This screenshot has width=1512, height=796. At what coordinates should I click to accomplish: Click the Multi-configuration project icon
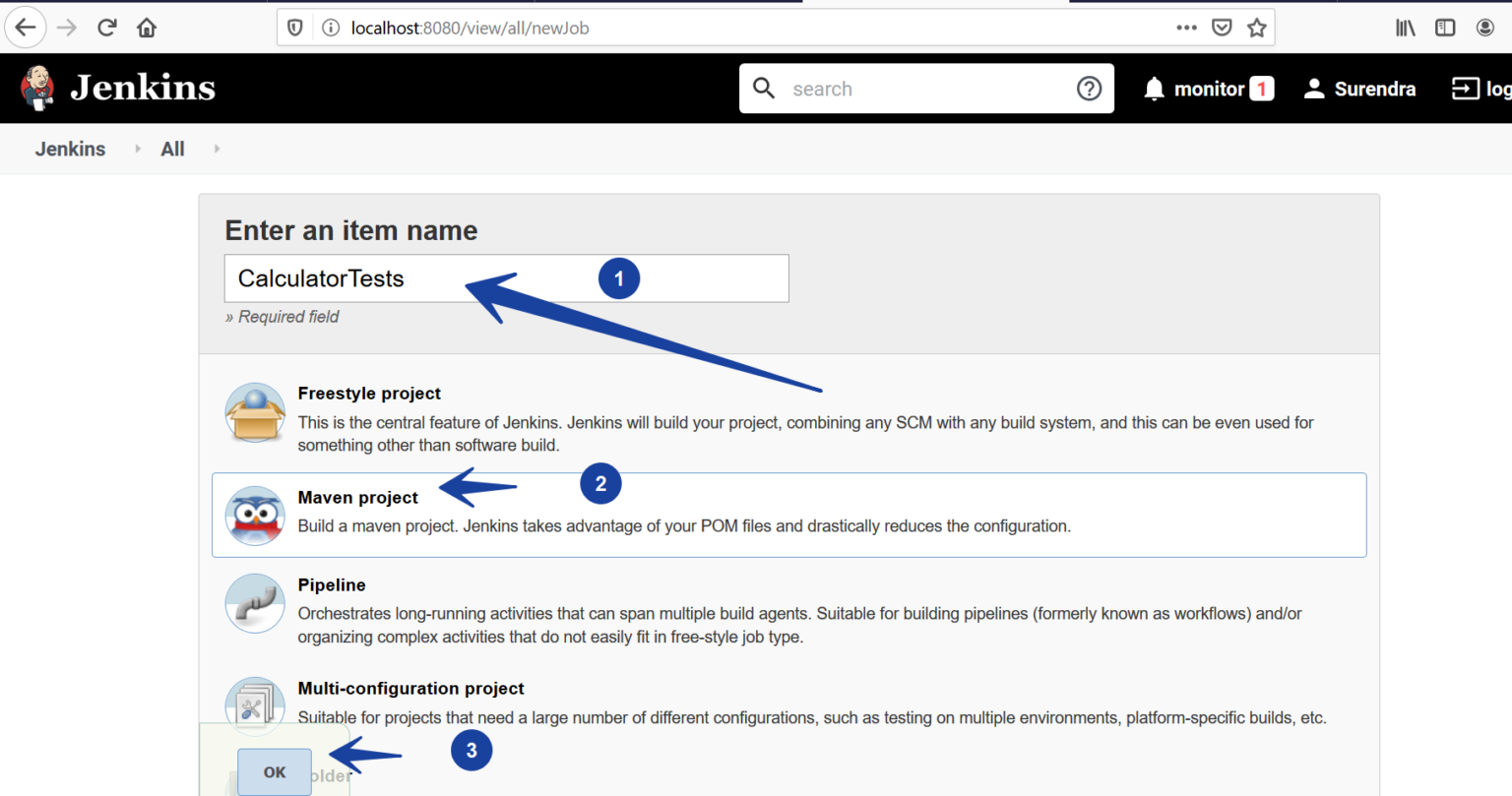[254, 705]
